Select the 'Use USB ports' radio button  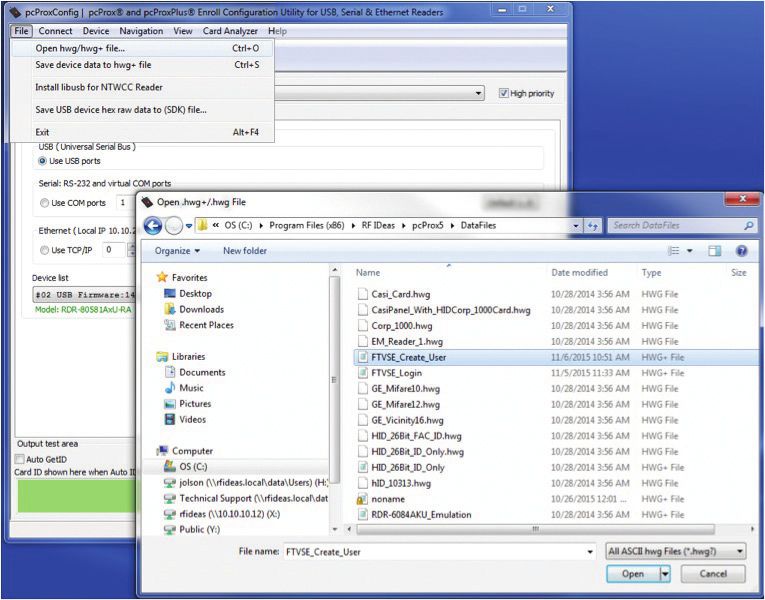(x=43, y=161)
